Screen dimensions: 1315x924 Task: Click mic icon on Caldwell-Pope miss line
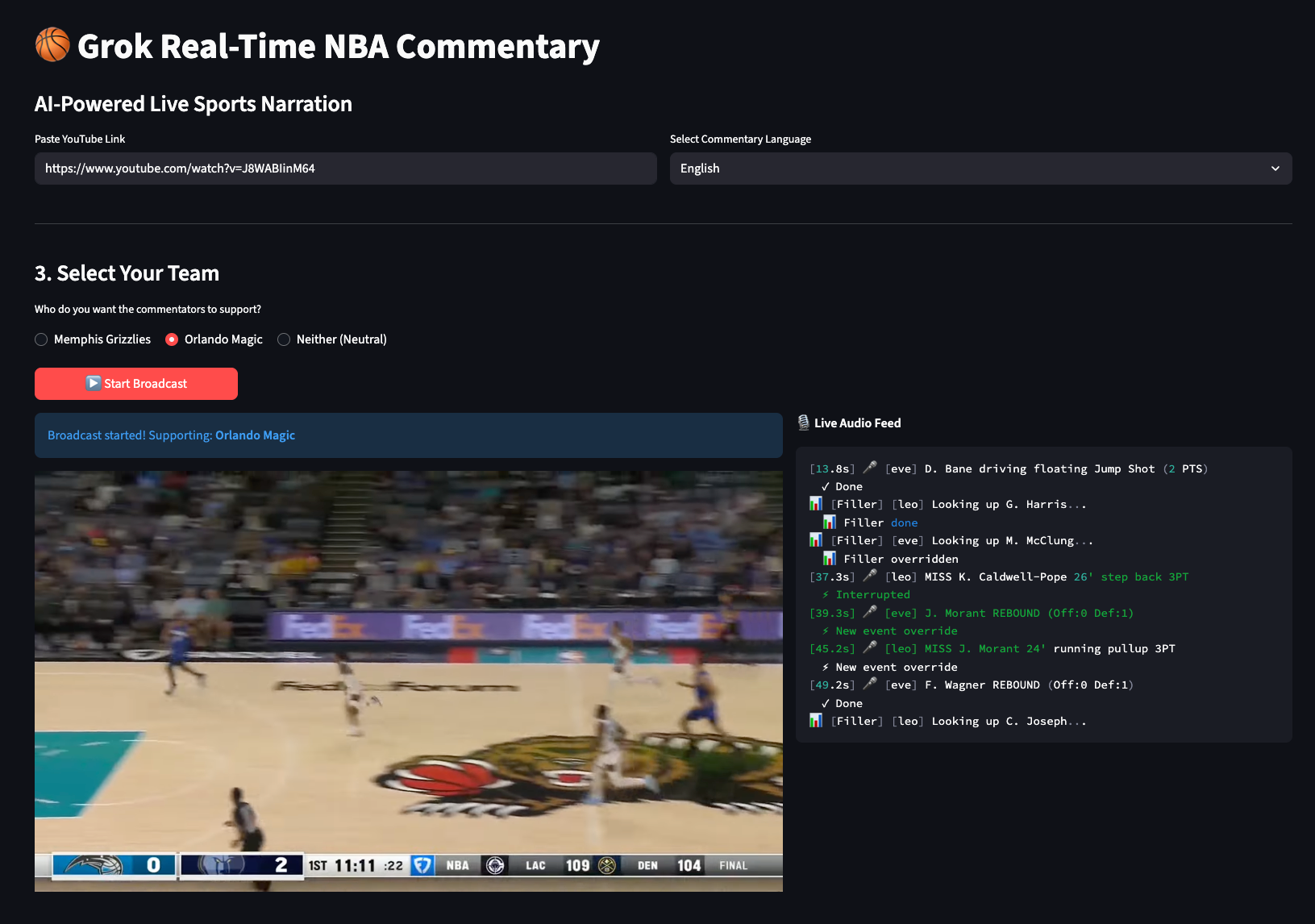(x=870, y=576)
